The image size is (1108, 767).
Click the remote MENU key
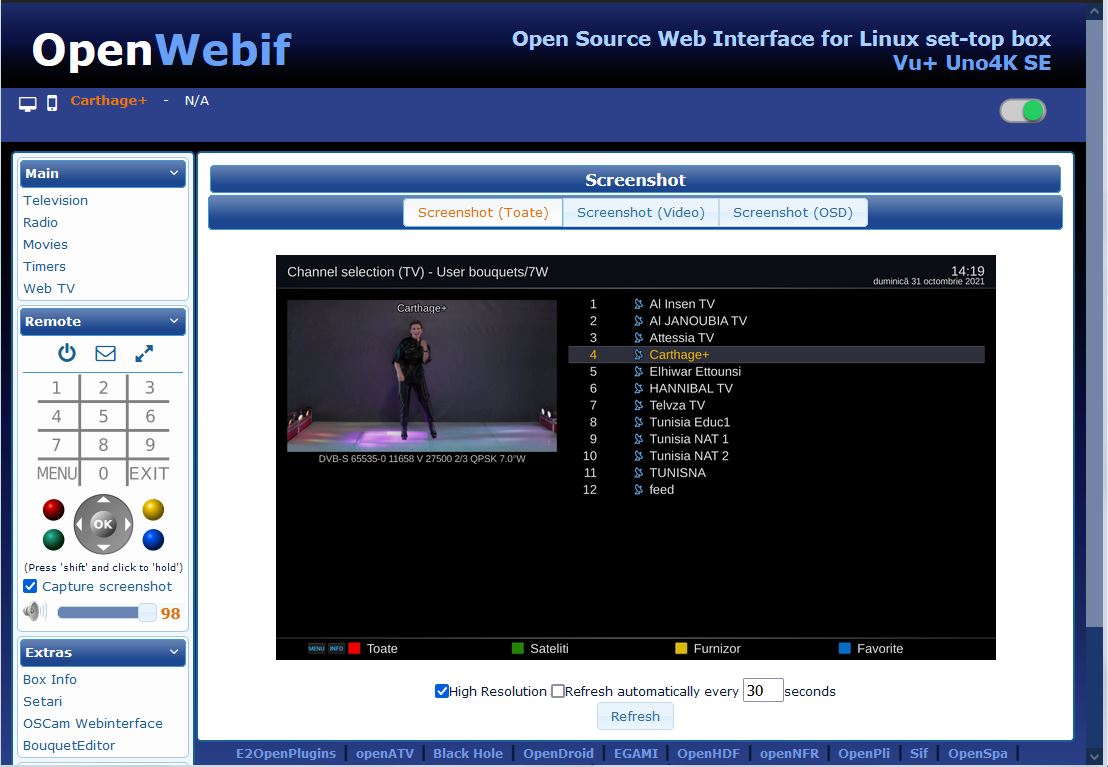pos(57,474)
